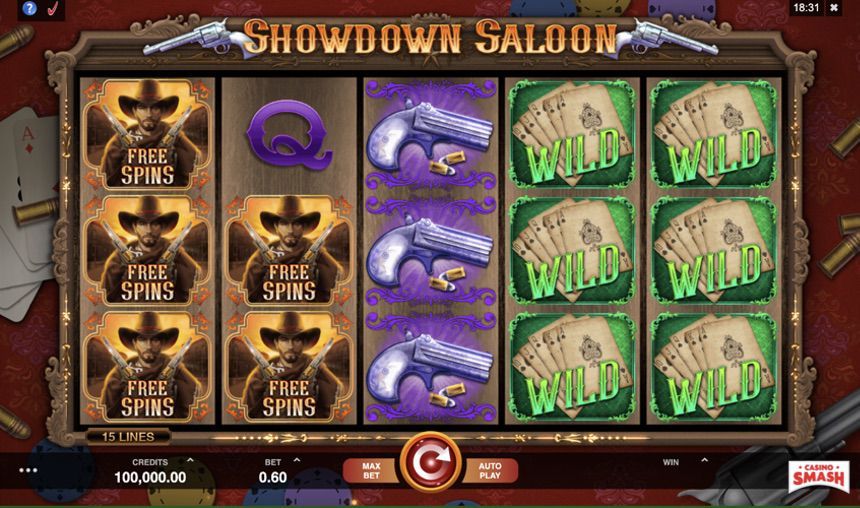The image size is (860, 508).
Task: Close the game with the X icon
Action: (x=834, y=8)
